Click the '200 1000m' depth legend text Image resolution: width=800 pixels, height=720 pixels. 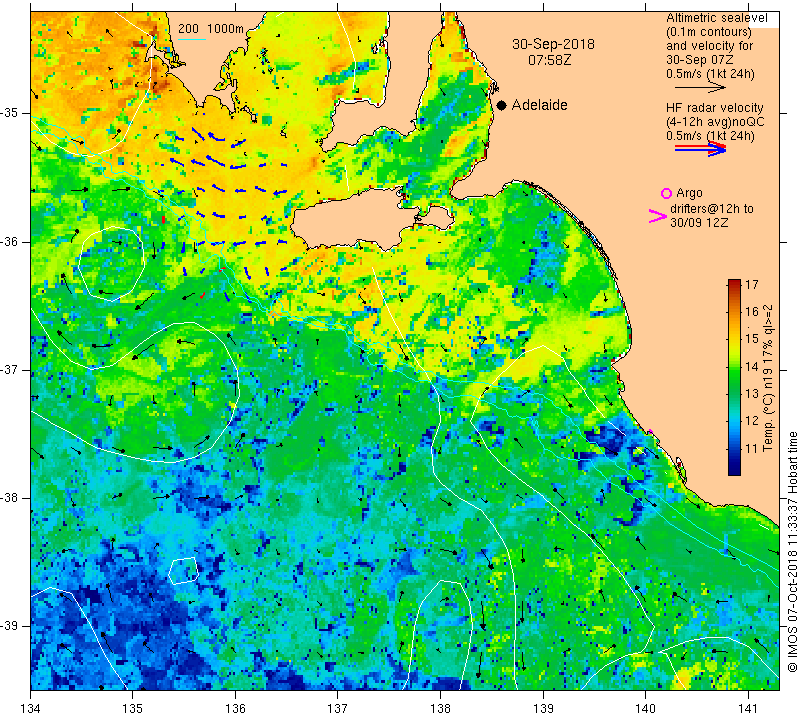(x=211, y=29)
